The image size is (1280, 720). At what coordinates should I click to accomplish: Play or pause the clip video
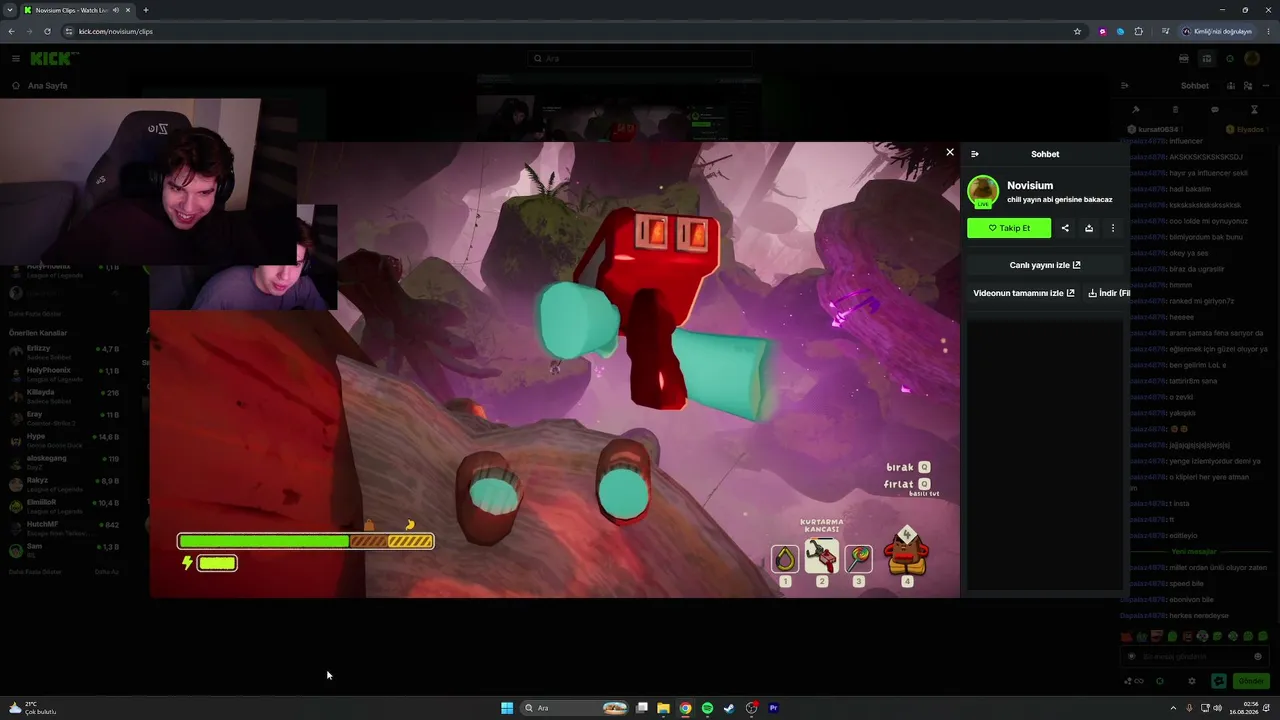pos(555,370)
